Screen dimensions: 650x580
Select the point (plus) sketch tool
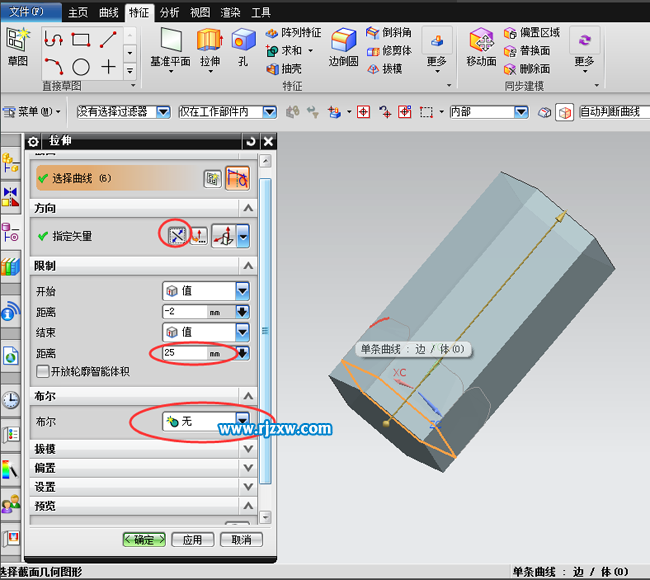(x=108, y=66)
